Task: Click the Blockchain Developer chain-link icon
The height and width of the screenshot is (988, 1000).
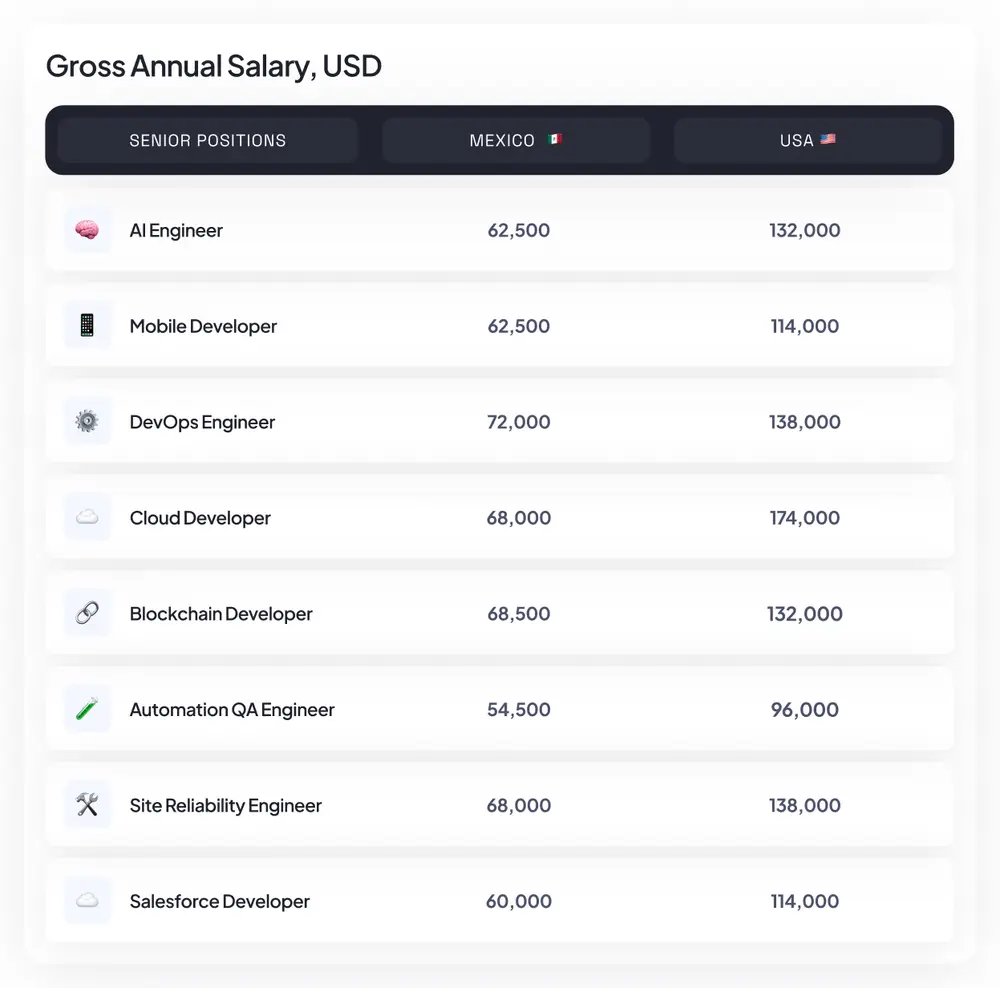Action: tap(87, 614)
